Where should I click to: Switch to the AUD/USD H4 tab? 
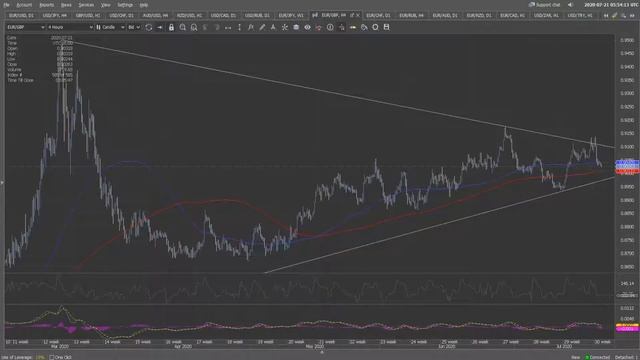[x=156, y=16]
